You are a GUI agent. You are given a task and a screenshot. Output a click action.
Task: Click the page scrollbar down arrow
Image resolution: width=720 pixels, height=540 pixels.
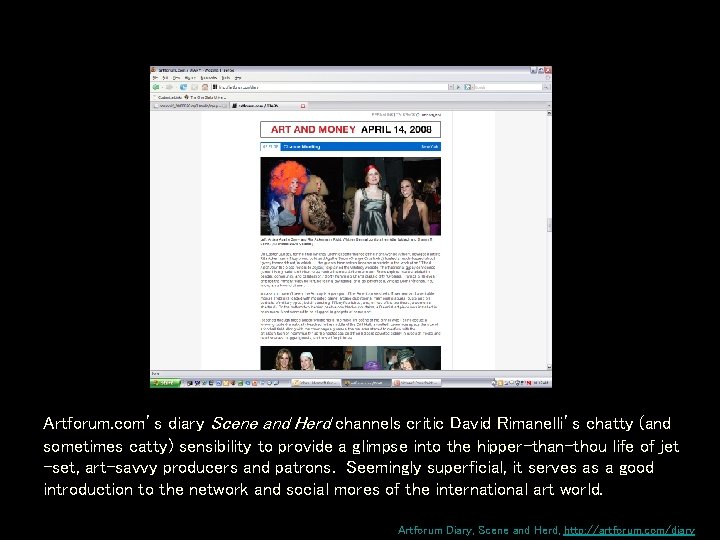tap(549, 367)
